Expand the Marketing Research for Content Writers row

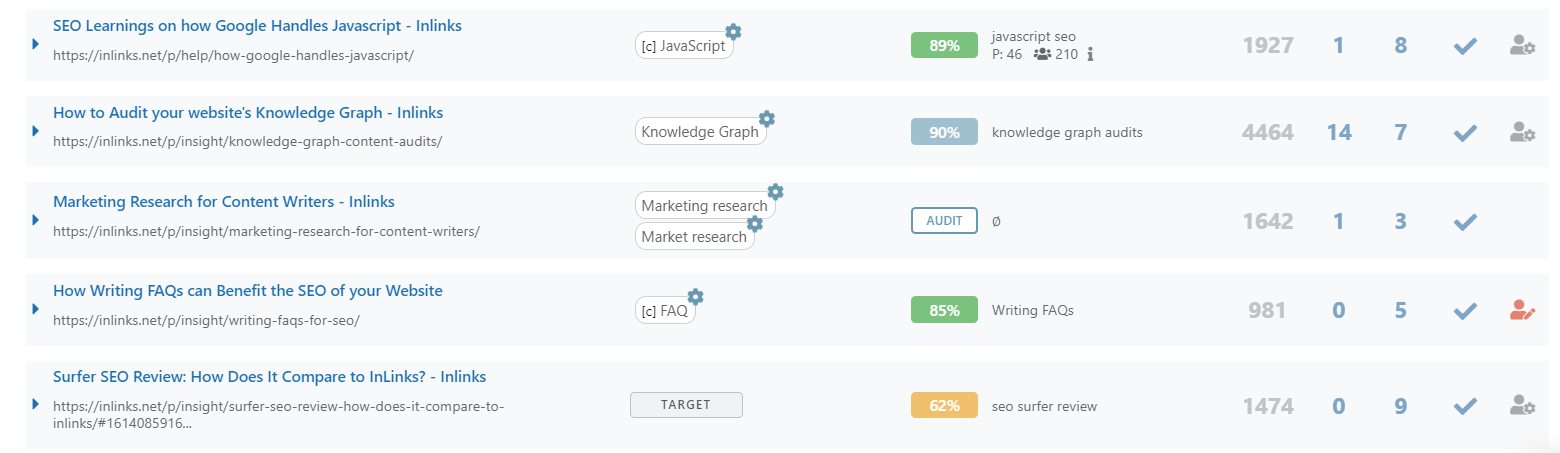click(x=35, y=219)
